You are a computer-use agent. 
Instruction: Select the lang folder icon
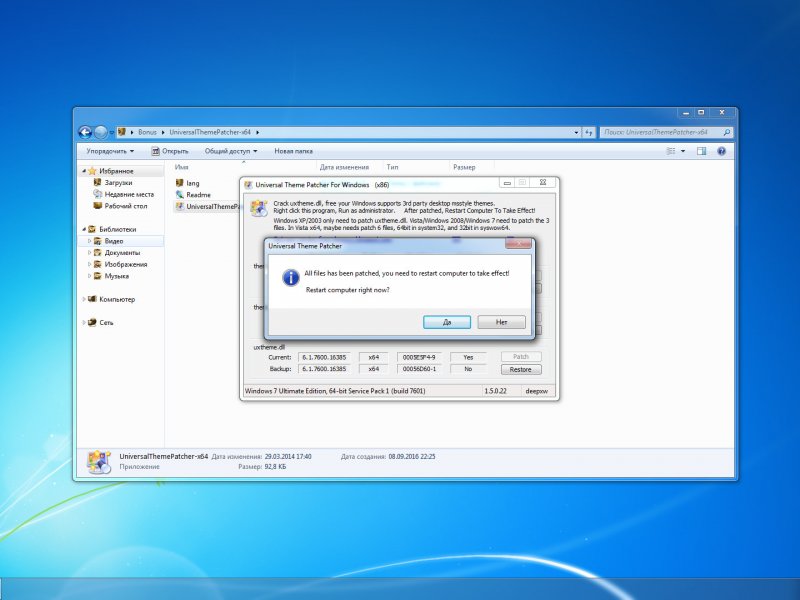tap(180, 183)
